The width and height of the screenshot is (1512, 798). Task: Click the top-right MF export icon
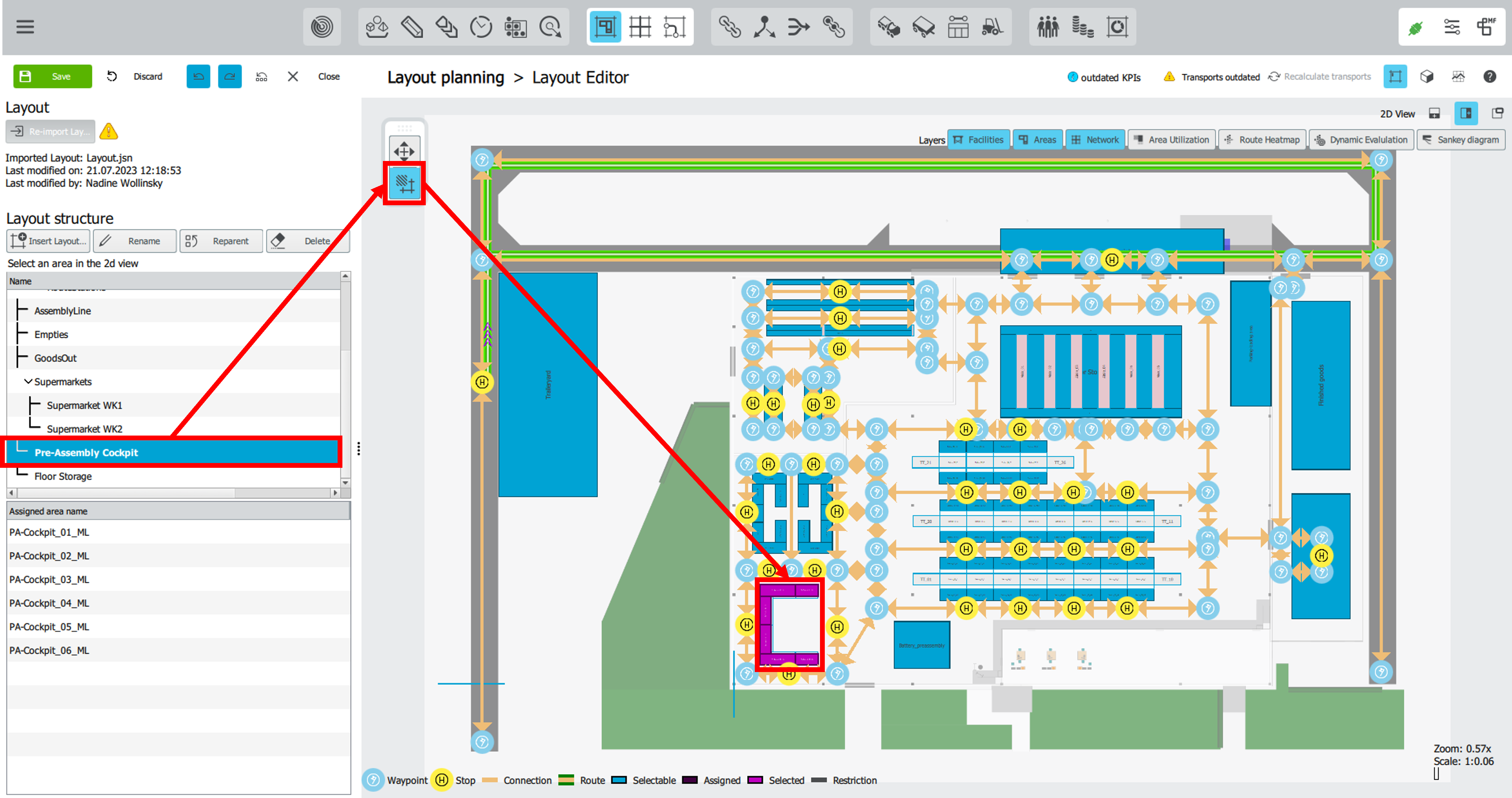point(1486,27)
